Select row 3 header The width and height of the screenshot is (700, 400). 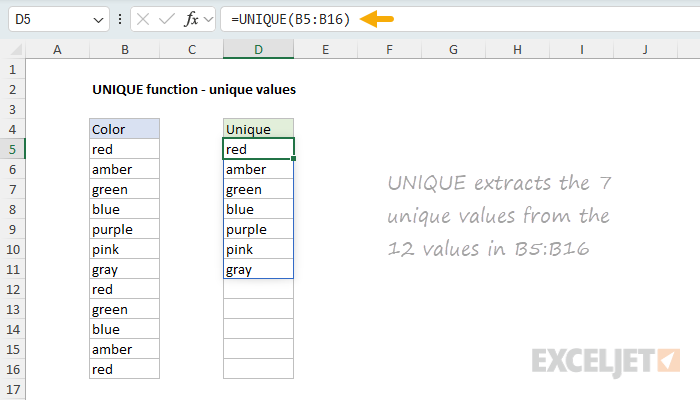[x=12, y=109]
